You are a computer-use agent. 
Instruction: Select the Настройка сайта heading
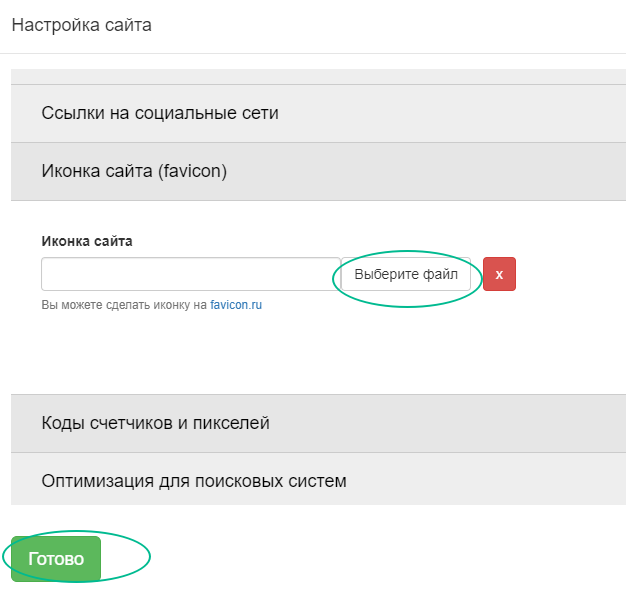[81, 25]
